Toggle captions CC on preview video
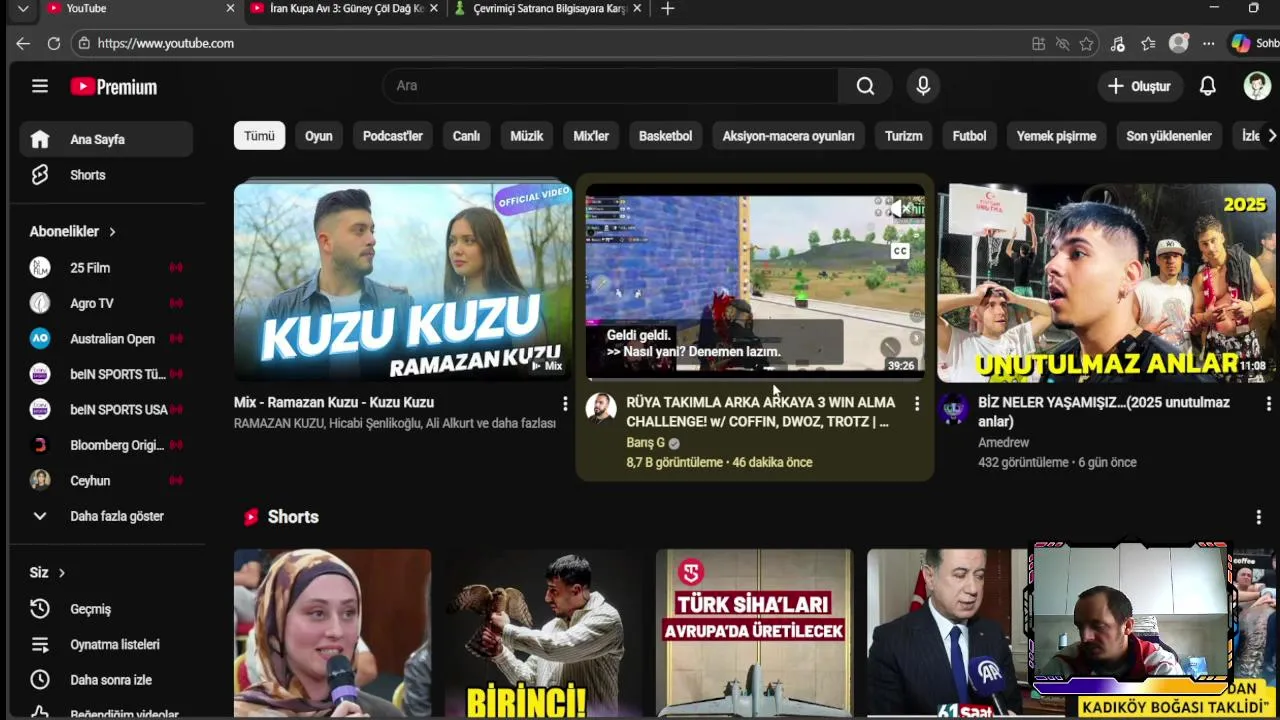 [x=900, y=251]
